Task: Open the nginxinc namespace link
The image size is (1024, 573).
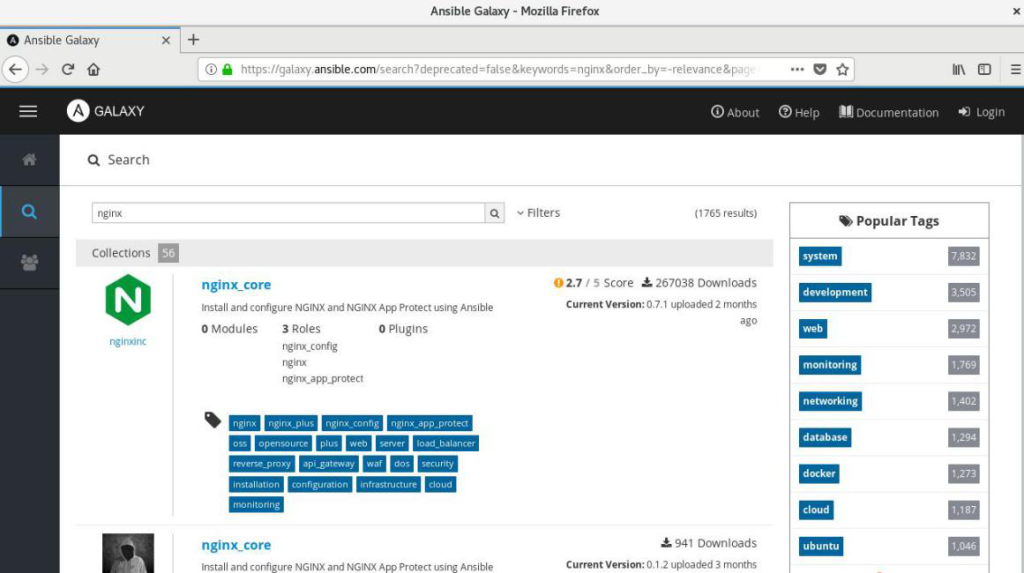Action: 128,342
